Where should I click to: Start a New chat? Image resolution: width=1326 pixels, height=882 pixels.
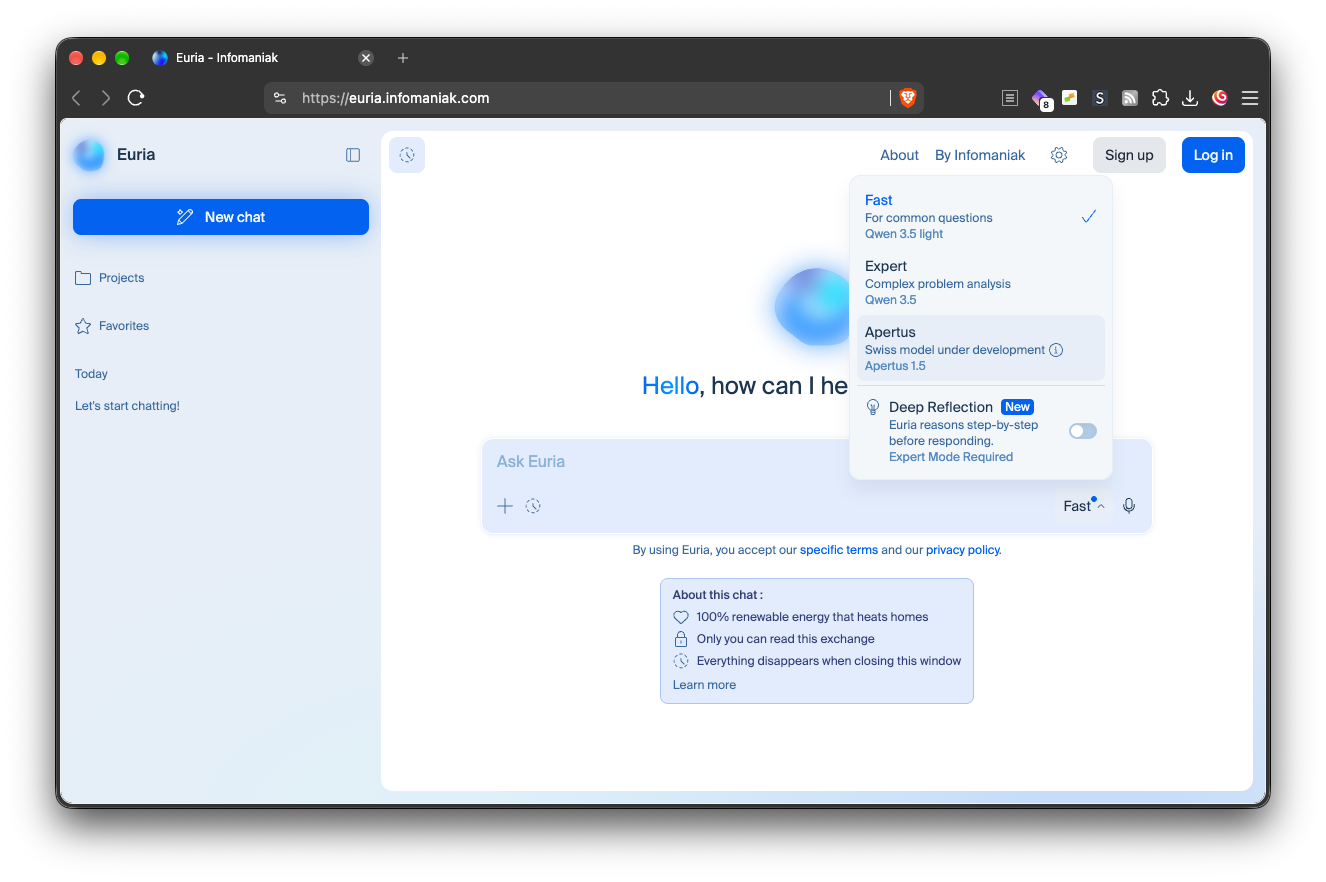pyautogui.click(x=221, y=217)
